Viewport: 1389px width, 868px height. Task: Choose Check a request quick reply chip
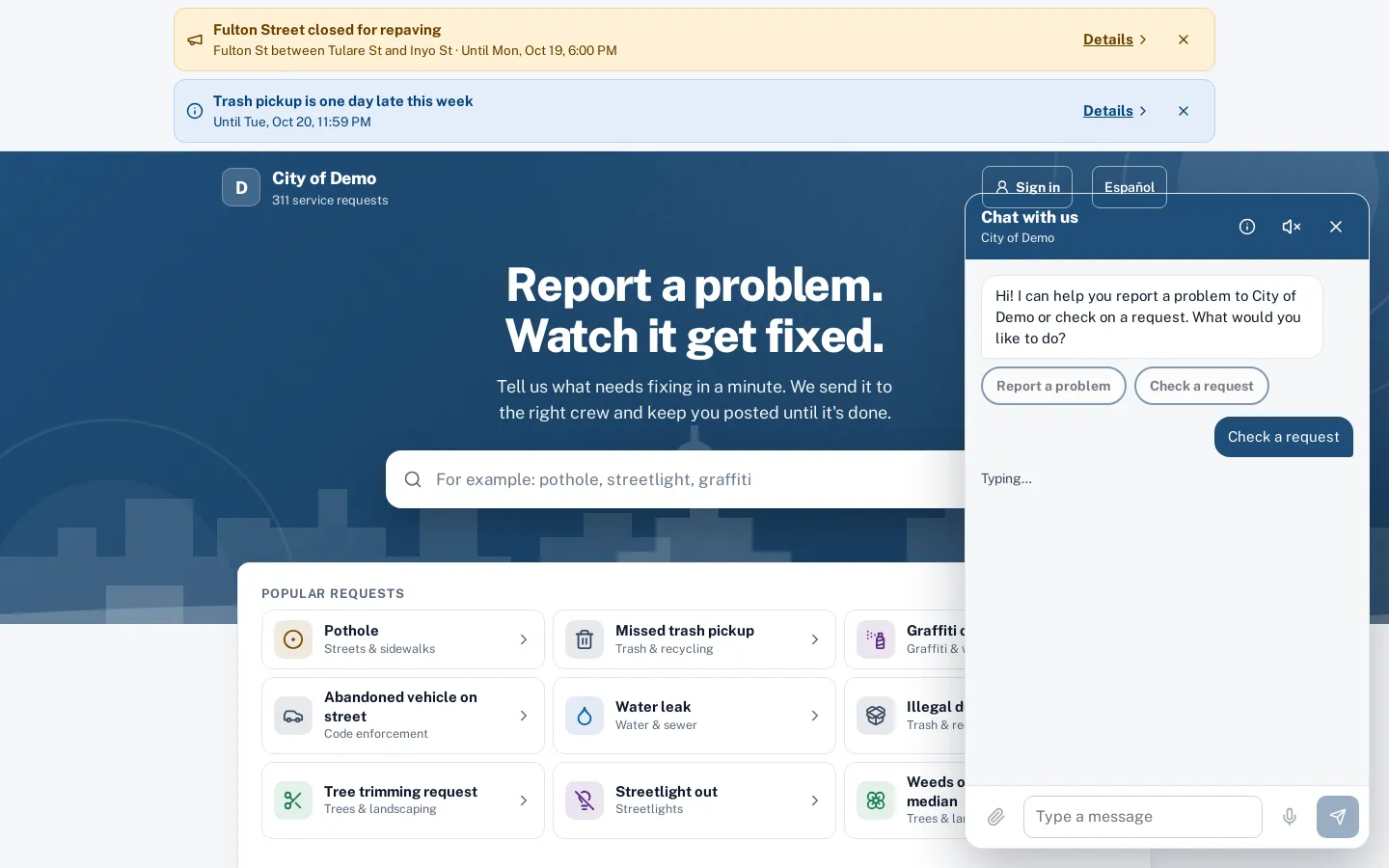1202,386
